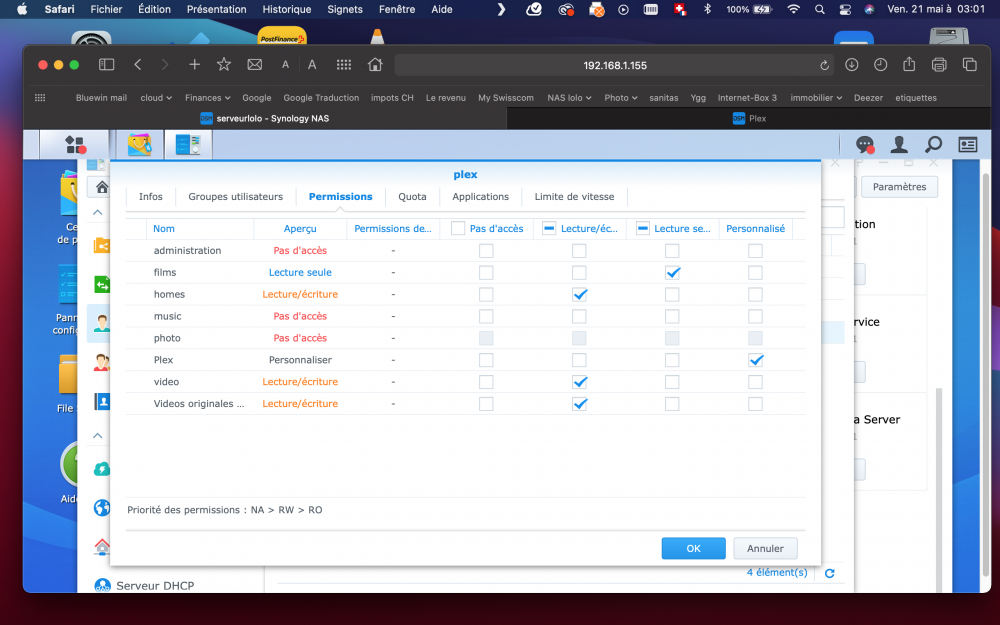
Task: Switch to the Infos tab
Action: (151, 196)
